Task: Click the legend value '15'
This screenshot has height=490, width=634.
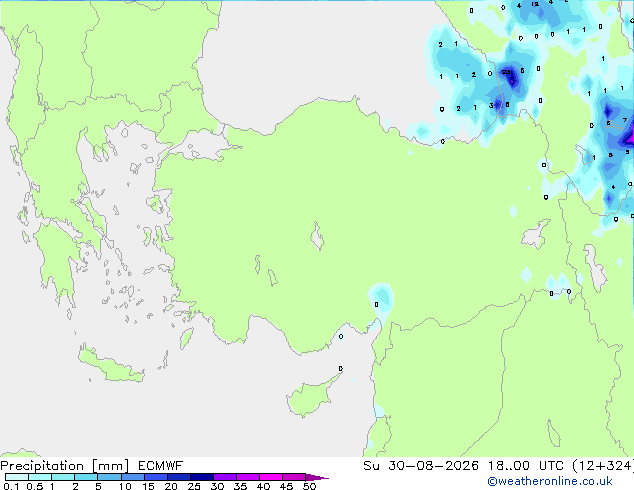Action: point(148,486)
